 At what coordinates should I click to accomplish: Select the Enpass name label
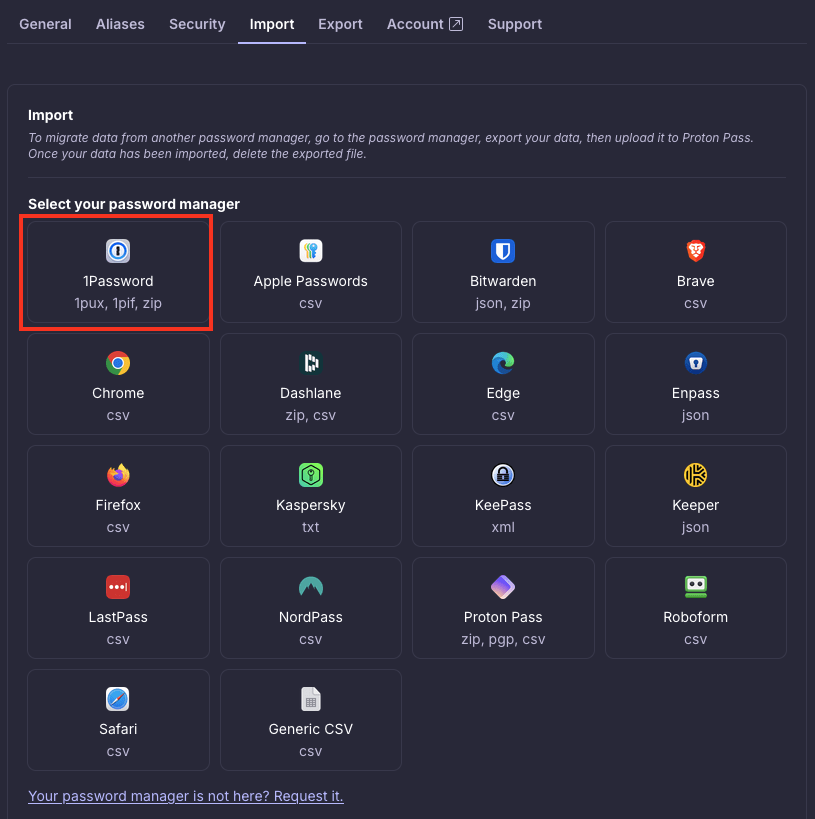695,393
